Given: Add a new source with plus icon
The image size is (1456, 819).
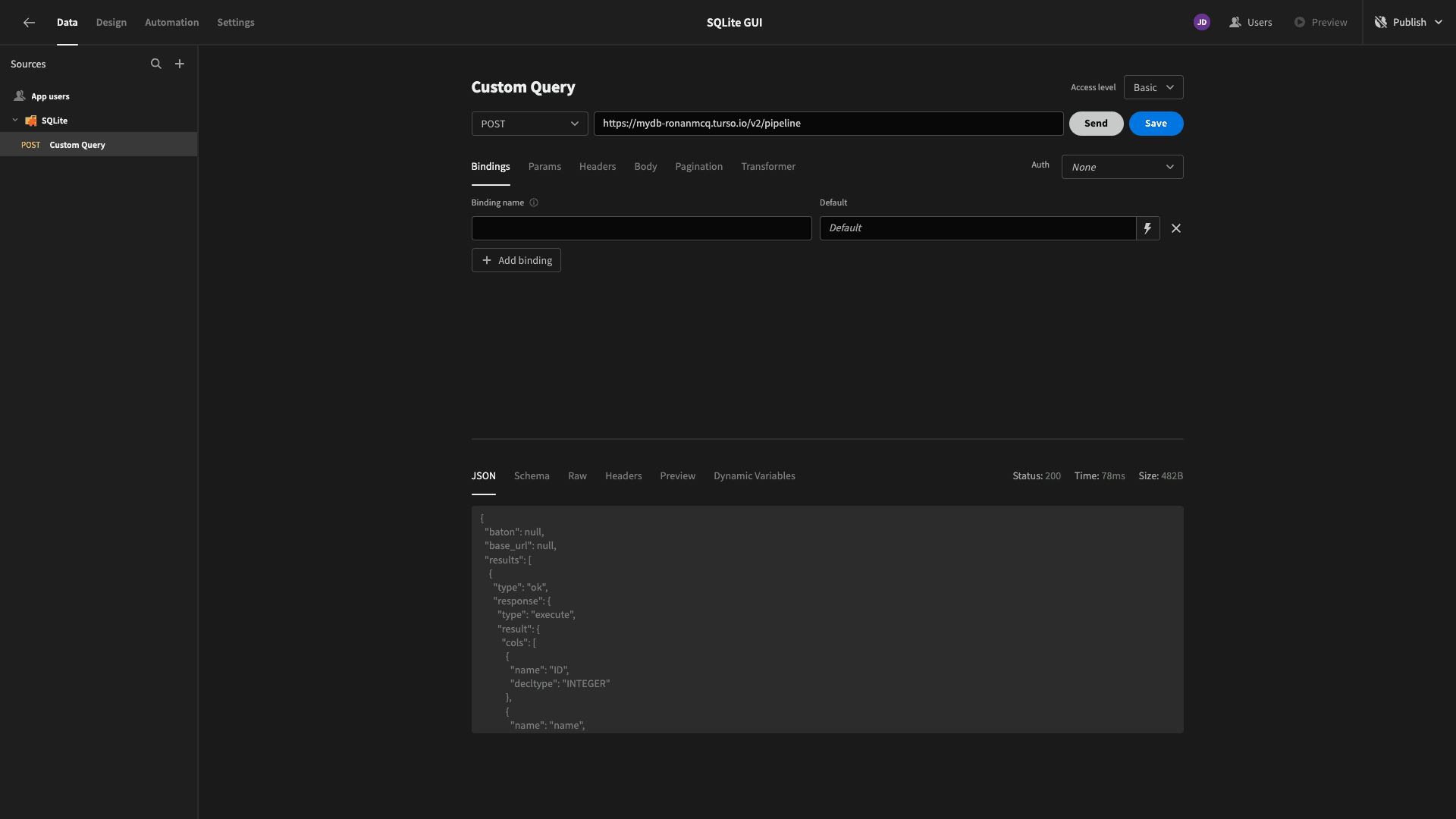Looking at the screenshot, I should (180, 64).
